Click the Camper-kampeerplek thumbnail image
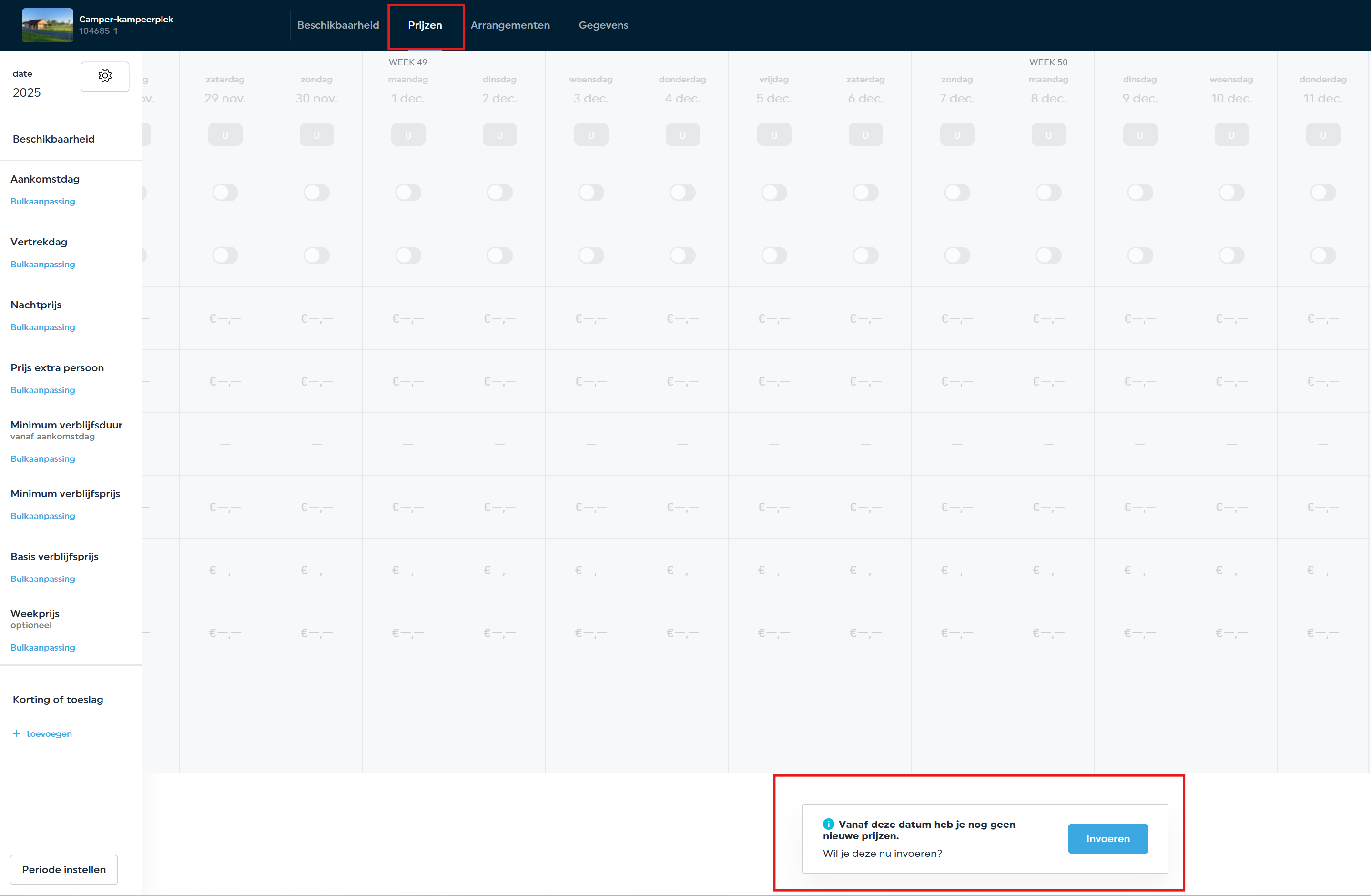The image size is (1371, 896). [47, 25]
